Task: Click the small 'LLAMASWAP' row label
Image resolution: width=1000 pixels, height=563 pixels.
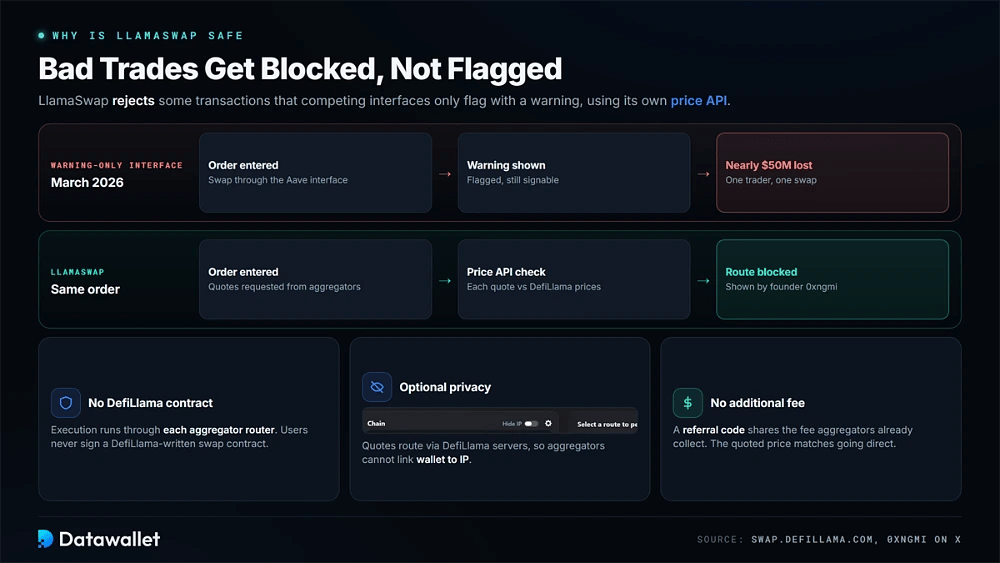Action: [x=77, y=272]
